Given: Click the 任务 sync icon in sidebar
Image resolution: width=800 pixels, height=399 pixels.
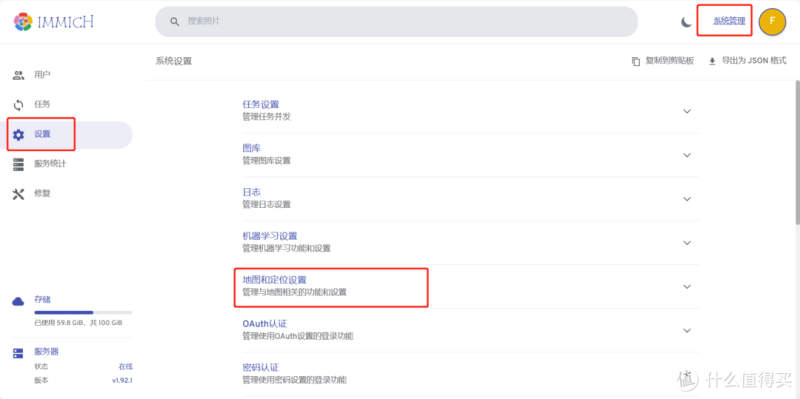Looking at the screenshot, I should [18, 105].
